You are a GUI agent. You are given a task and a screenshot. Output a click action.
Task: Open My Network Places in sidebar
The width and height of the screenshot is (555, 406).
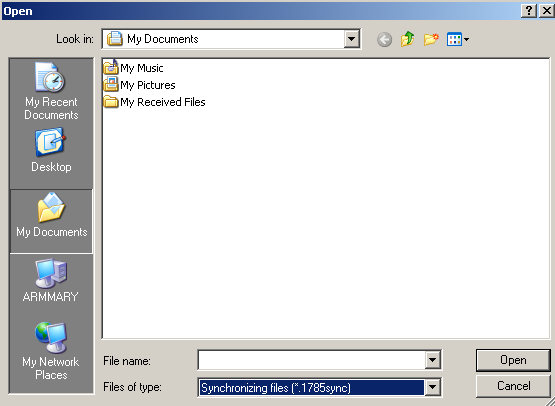pyautogui.click(x=51, y=351)
